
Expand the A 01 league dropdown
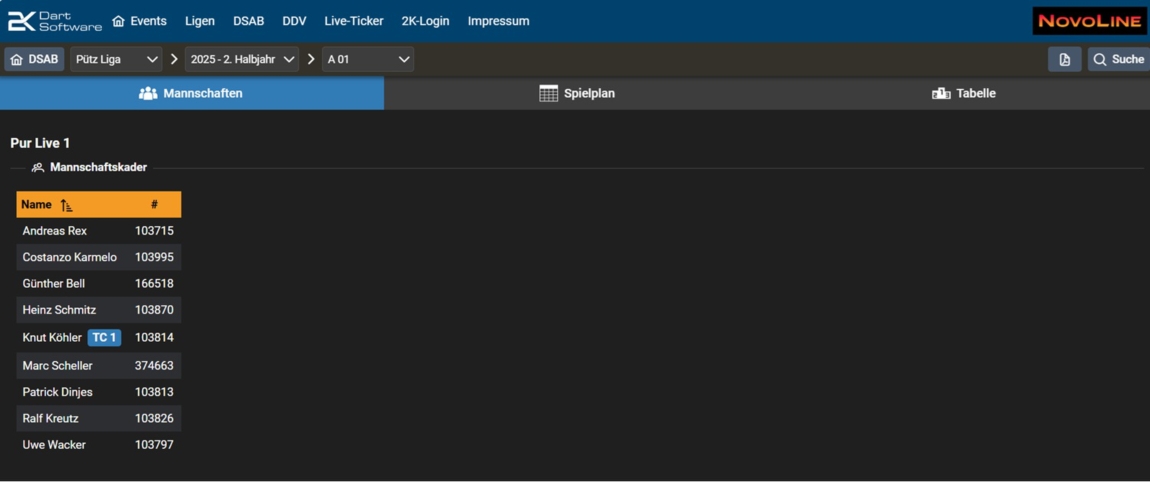pyautogui.click(x=368, y=60)
